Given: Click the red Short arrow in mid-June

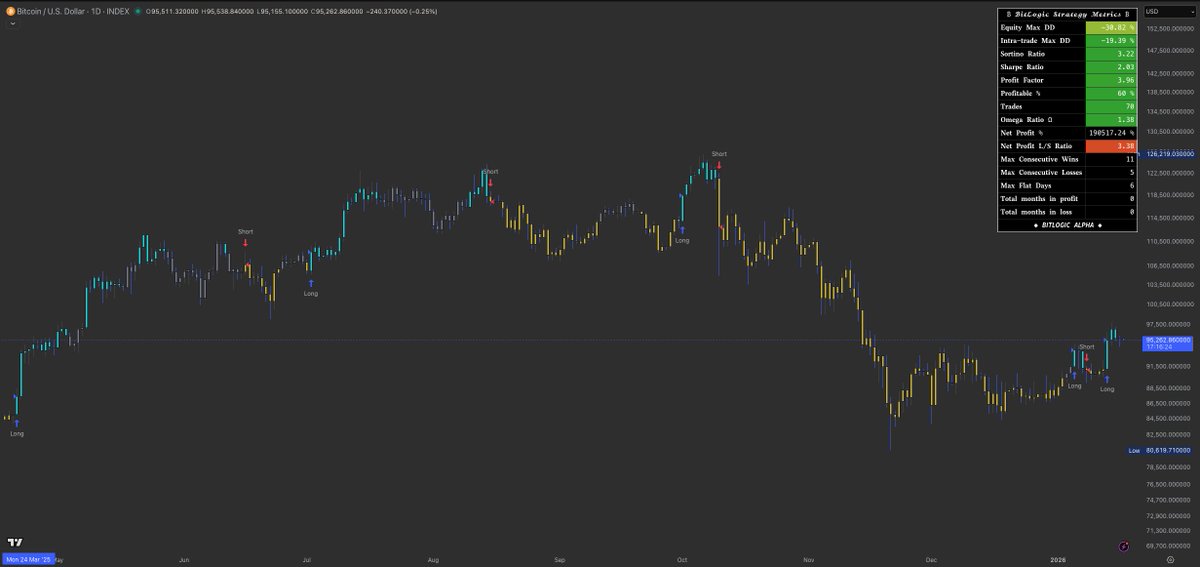Looking at the screenshot, I should pos(245,243).
